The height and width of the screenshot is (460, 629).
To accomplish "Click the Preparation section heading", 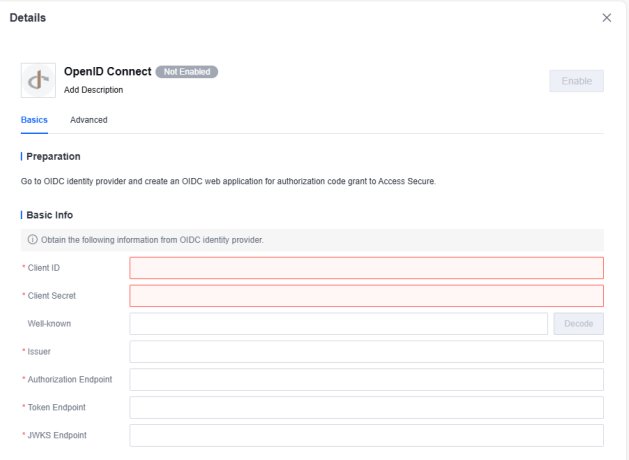I will pyautogui.click(x=53, y=156).
